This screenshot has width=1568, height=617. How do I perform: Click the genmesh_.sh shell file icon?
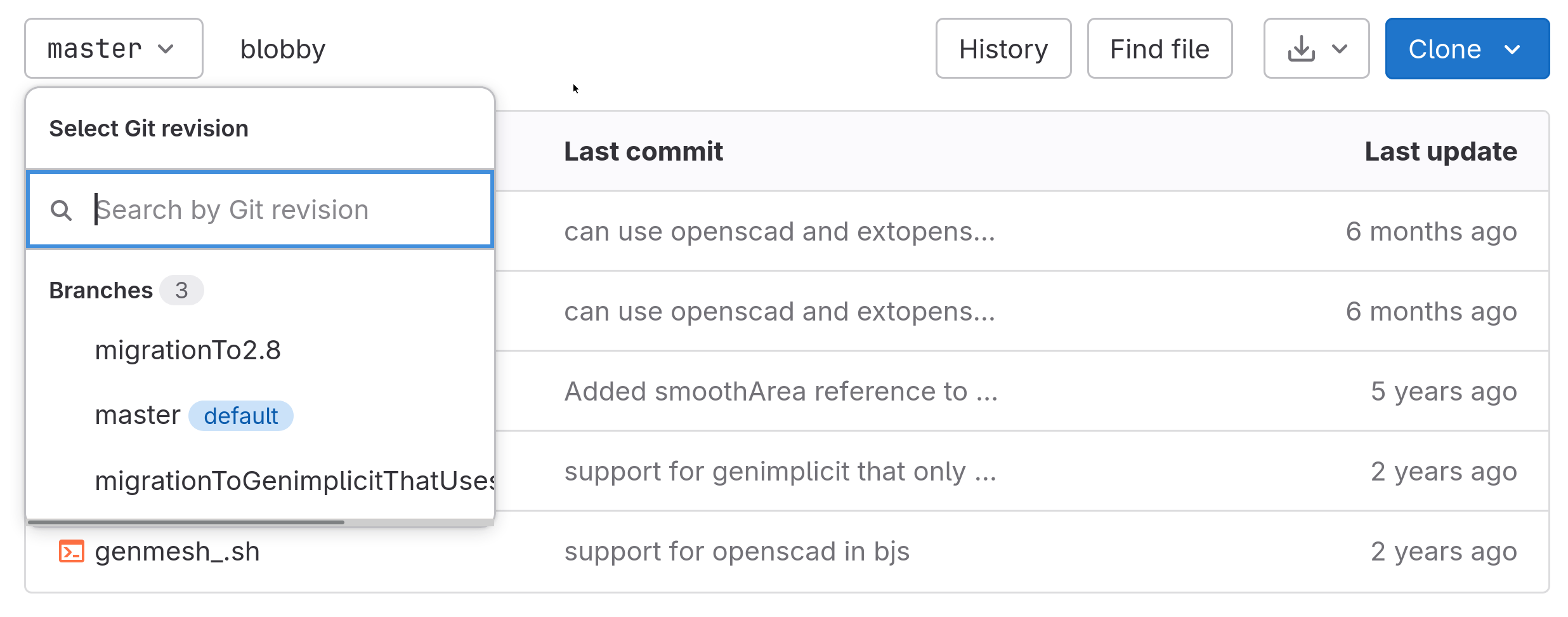(x=71, y=551)
